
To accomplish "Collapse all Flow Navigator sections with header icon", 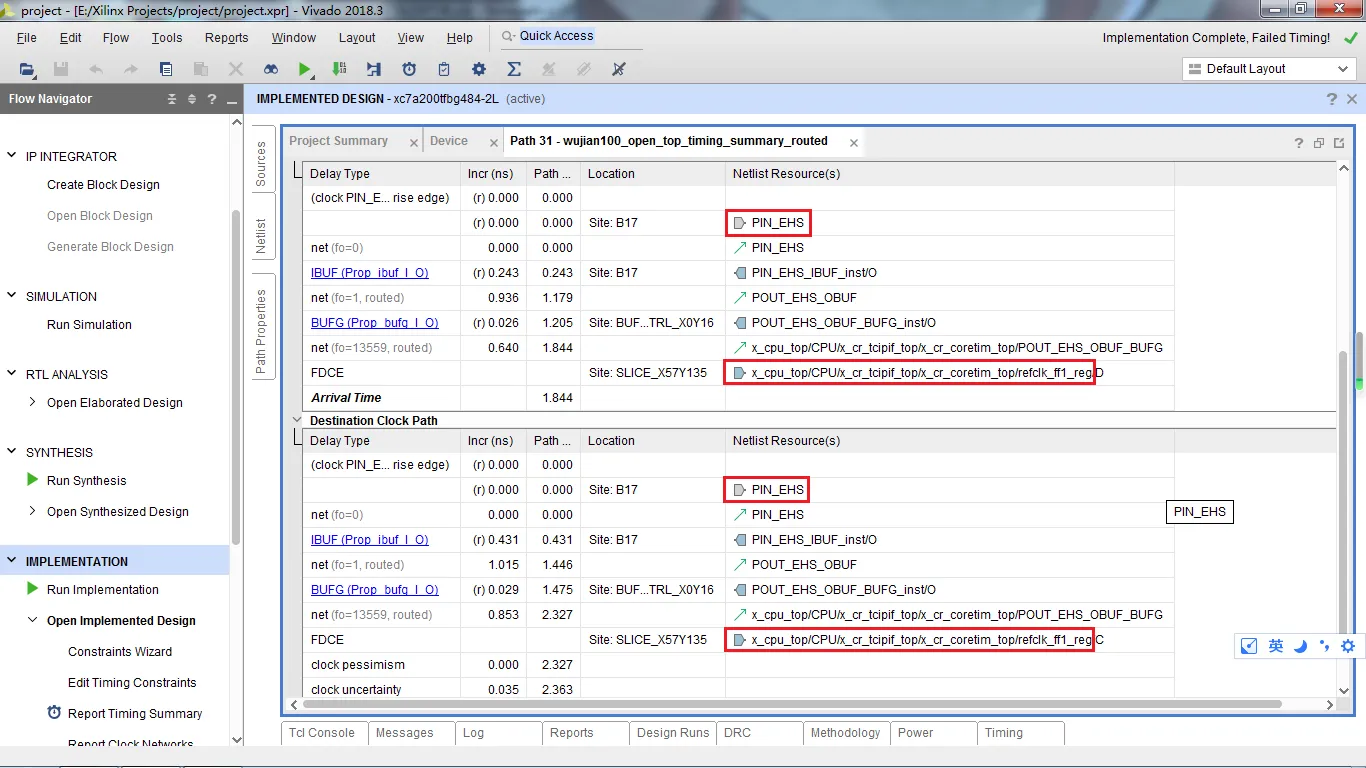I will 172,99.
